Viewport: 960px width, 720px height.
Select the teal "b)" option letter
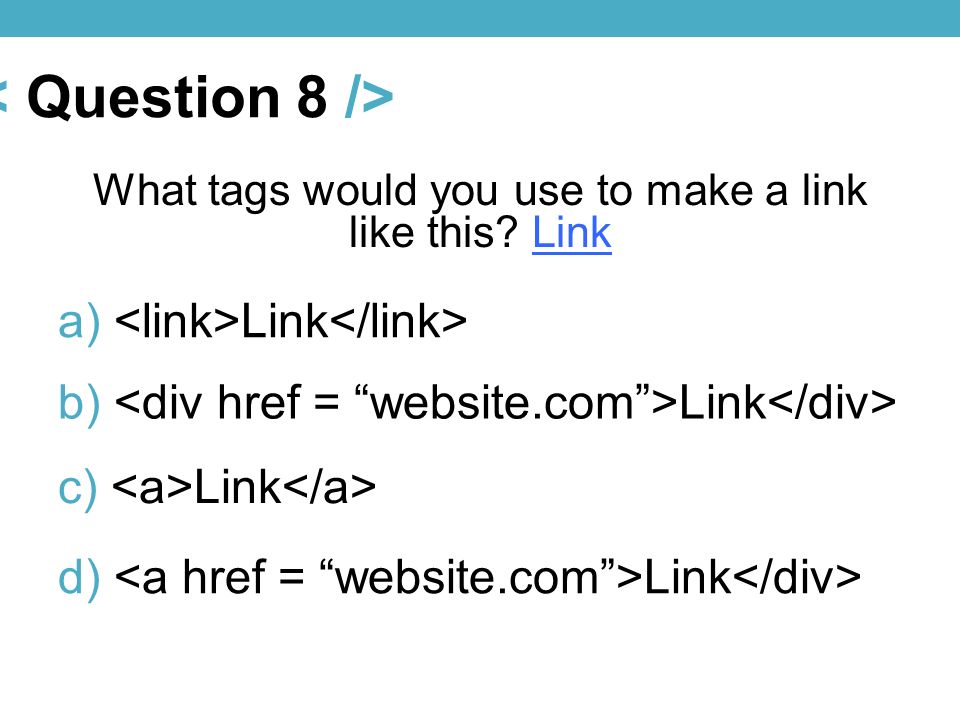[78, 403]
